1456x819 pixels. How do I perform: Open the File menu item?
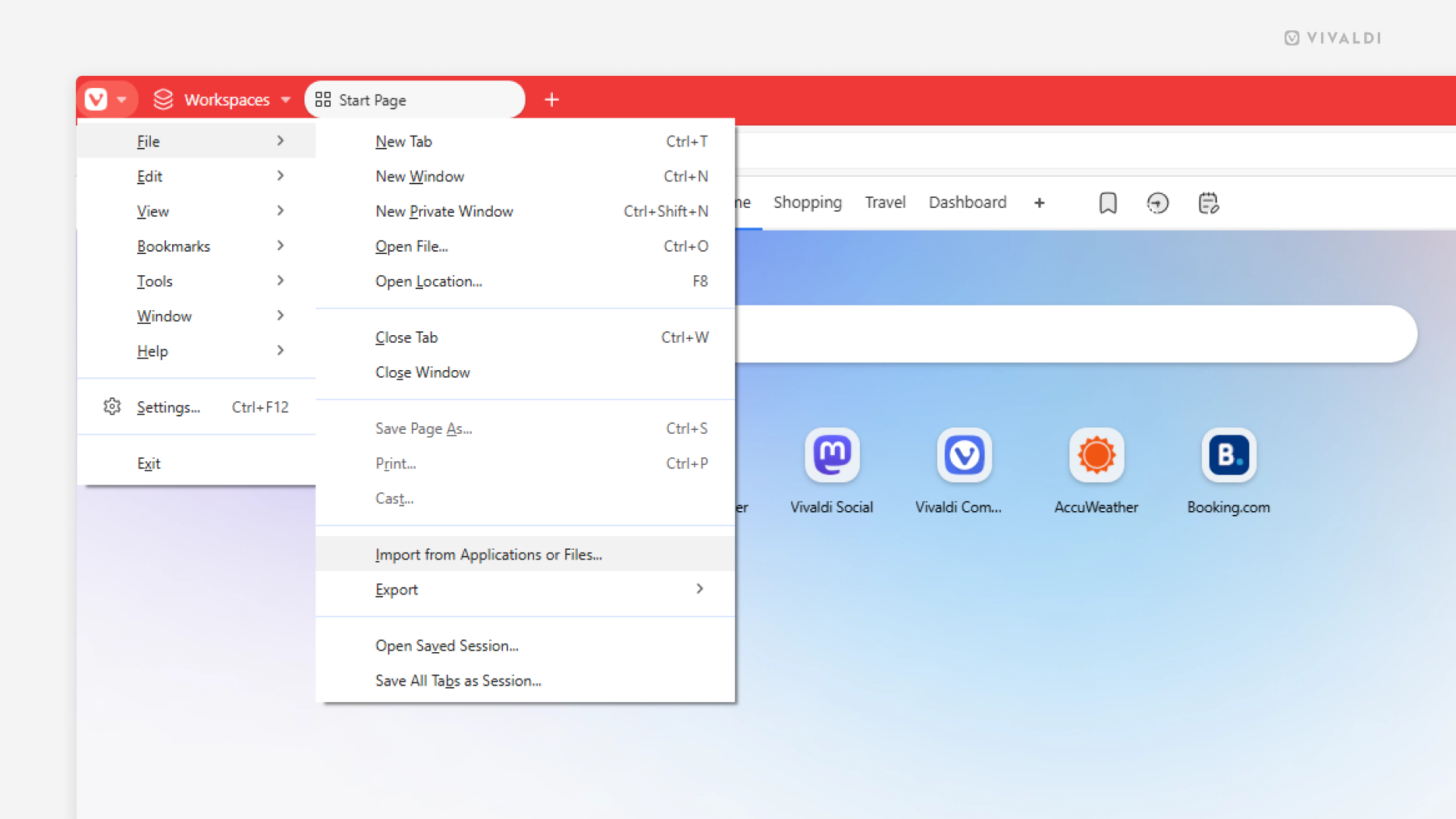pyautogui.click(x=196, y=141)
